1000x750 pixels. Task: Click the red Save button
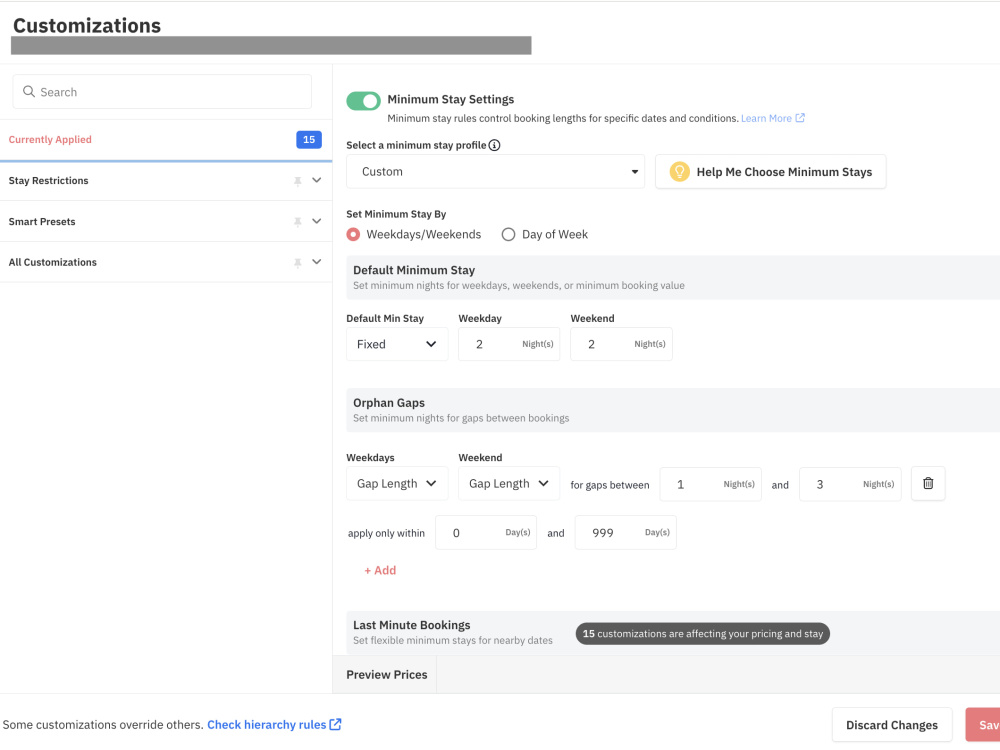point(983,725)
